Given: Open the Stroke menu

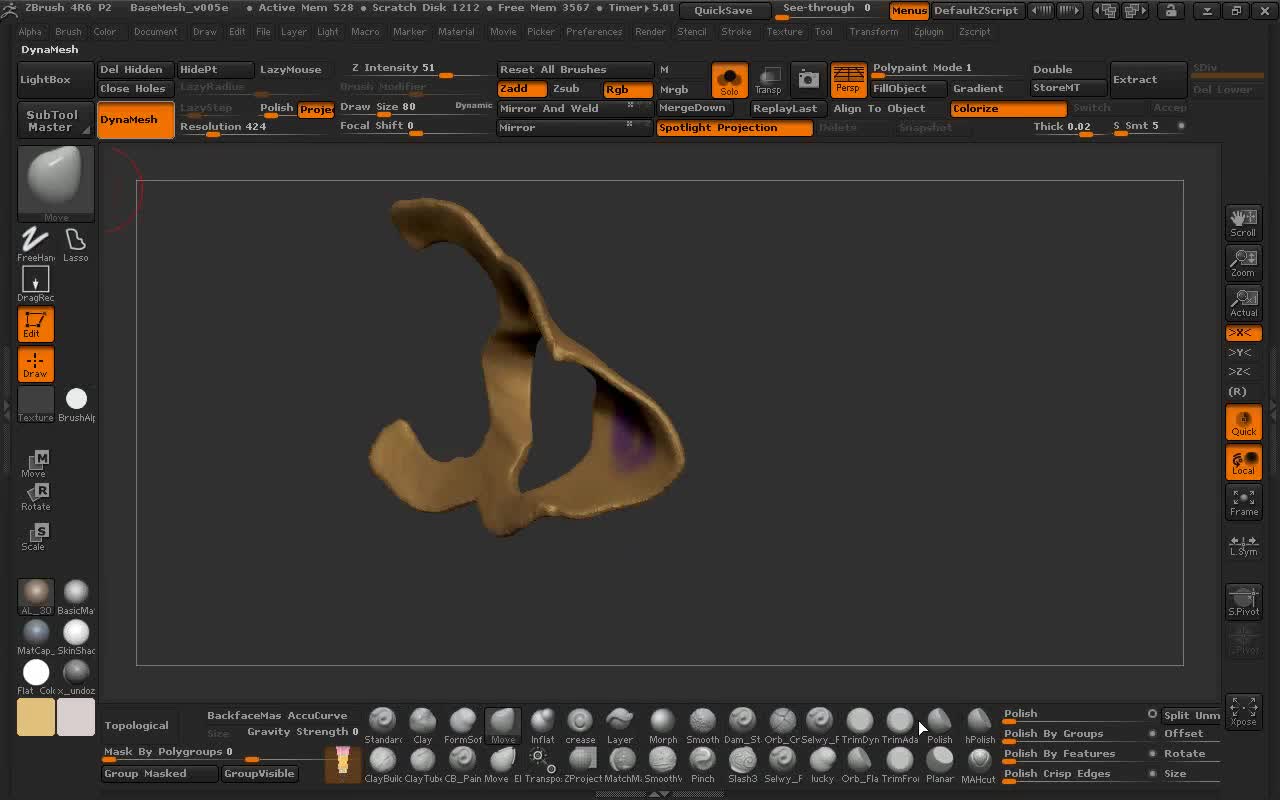Looking at the screenshot, I should point(736,32).
